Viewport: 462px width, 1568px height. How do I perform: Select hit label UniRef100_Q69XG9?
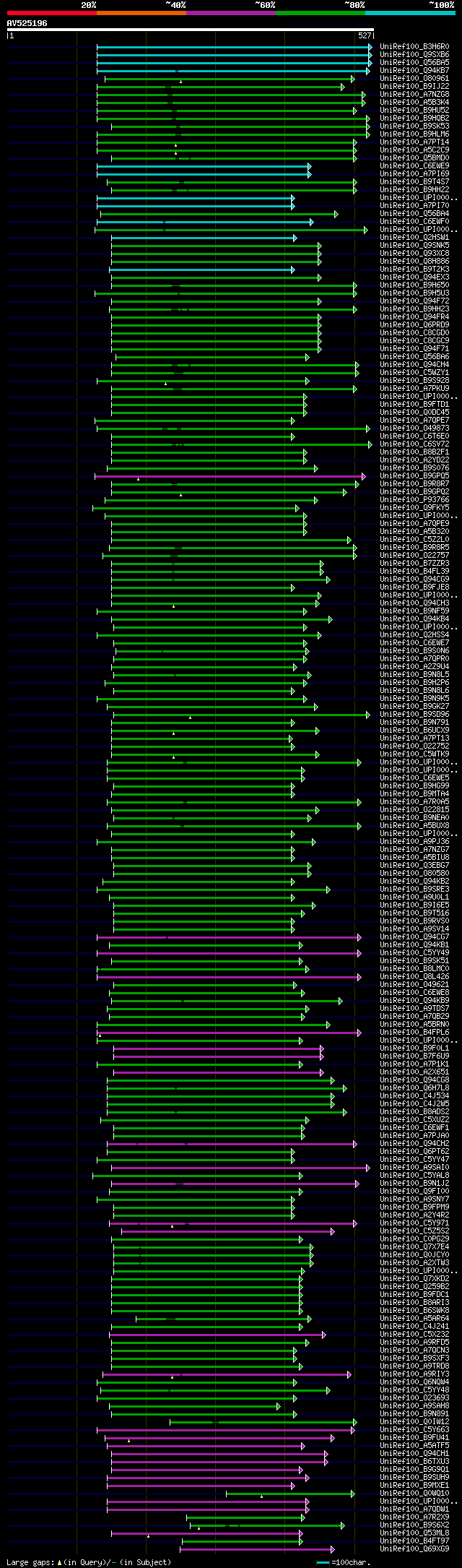coord(414,1549)
